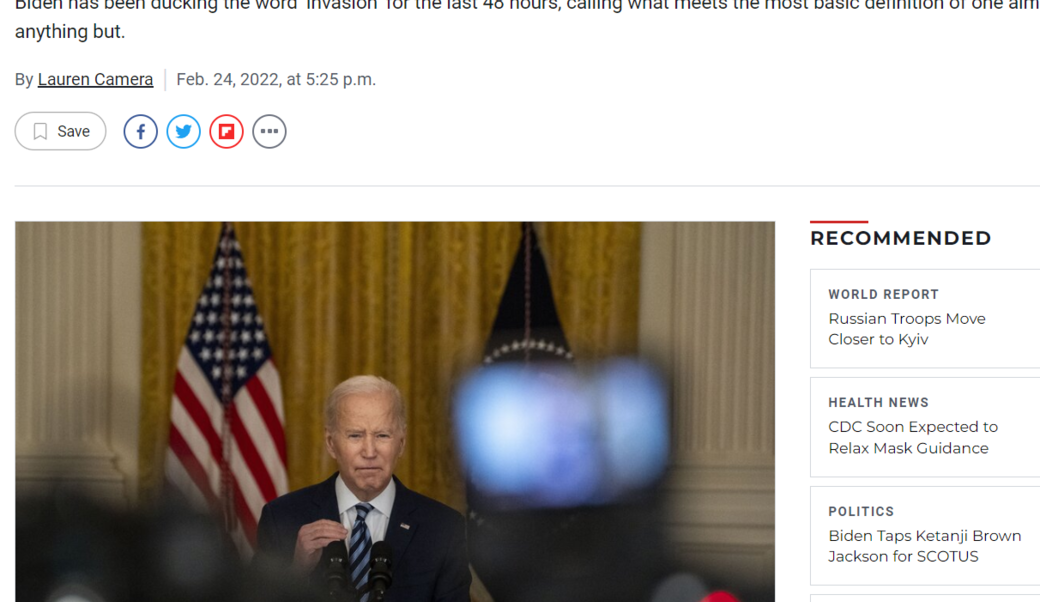Open CDC Soon Expected to Relax Mask Guidance
This screenshot has height=602, width=1040.
913,438
